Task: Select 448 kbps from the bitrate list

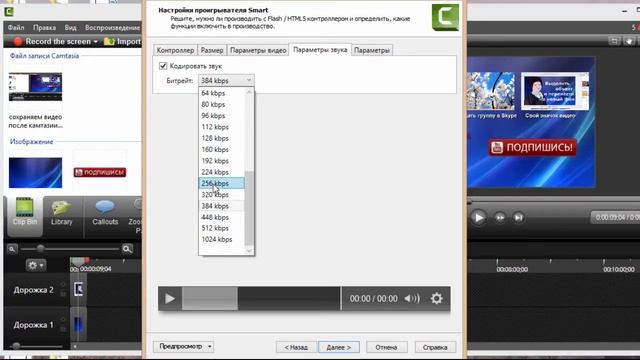Action: [221, 217]
